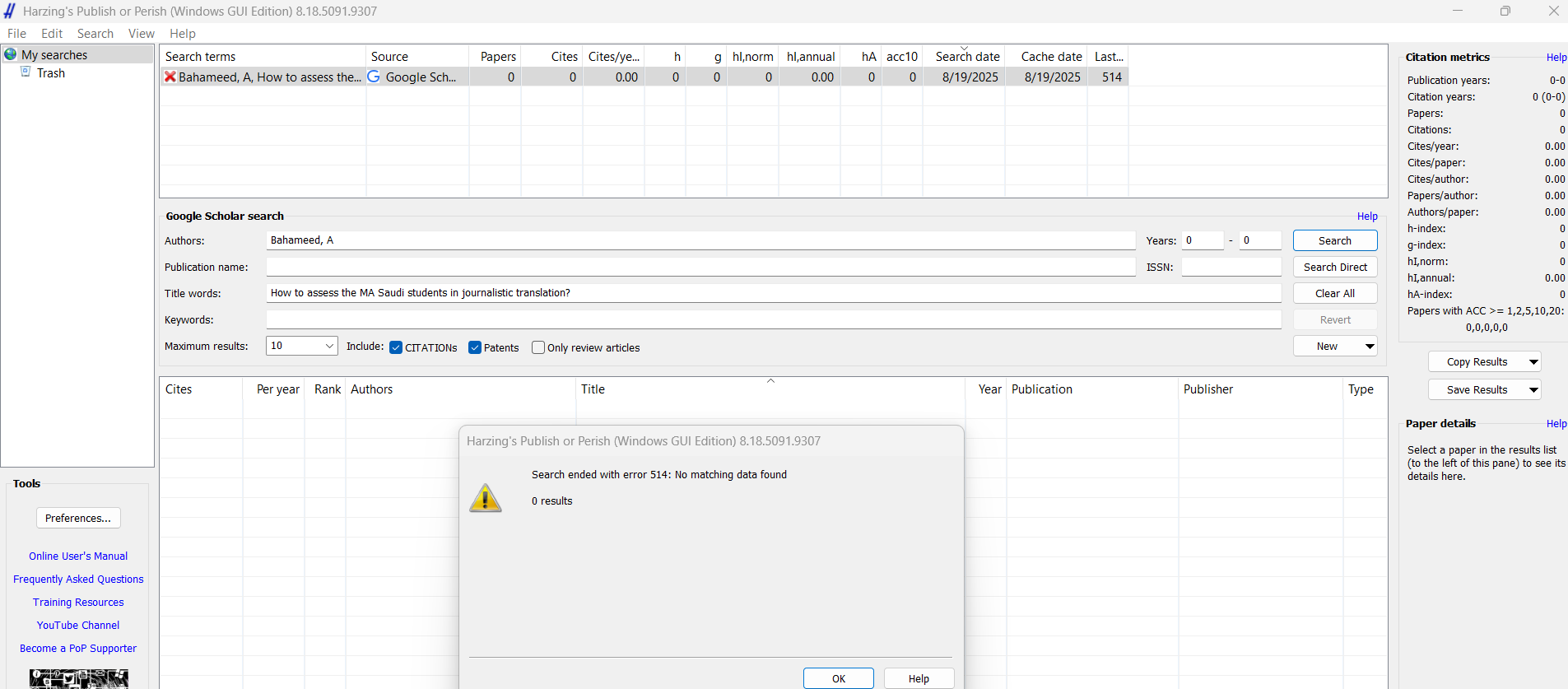Image resolution: width=1568 pixels, height=689 pixels.
Task: Click the Revert button
Action: [x=1335, y=319]
